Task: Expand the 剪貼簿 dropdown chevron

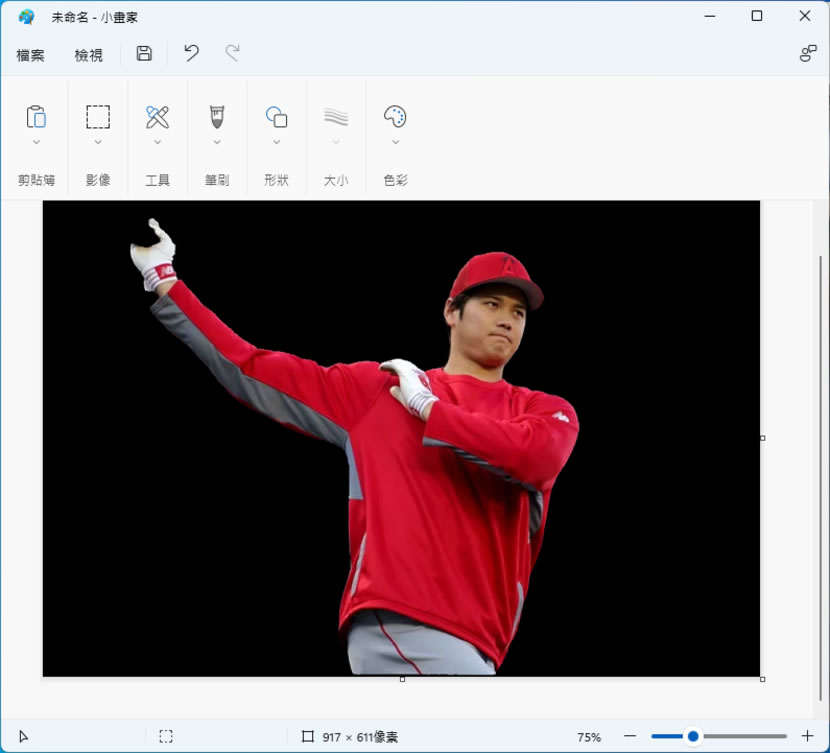Action: [x=36, y=142]
